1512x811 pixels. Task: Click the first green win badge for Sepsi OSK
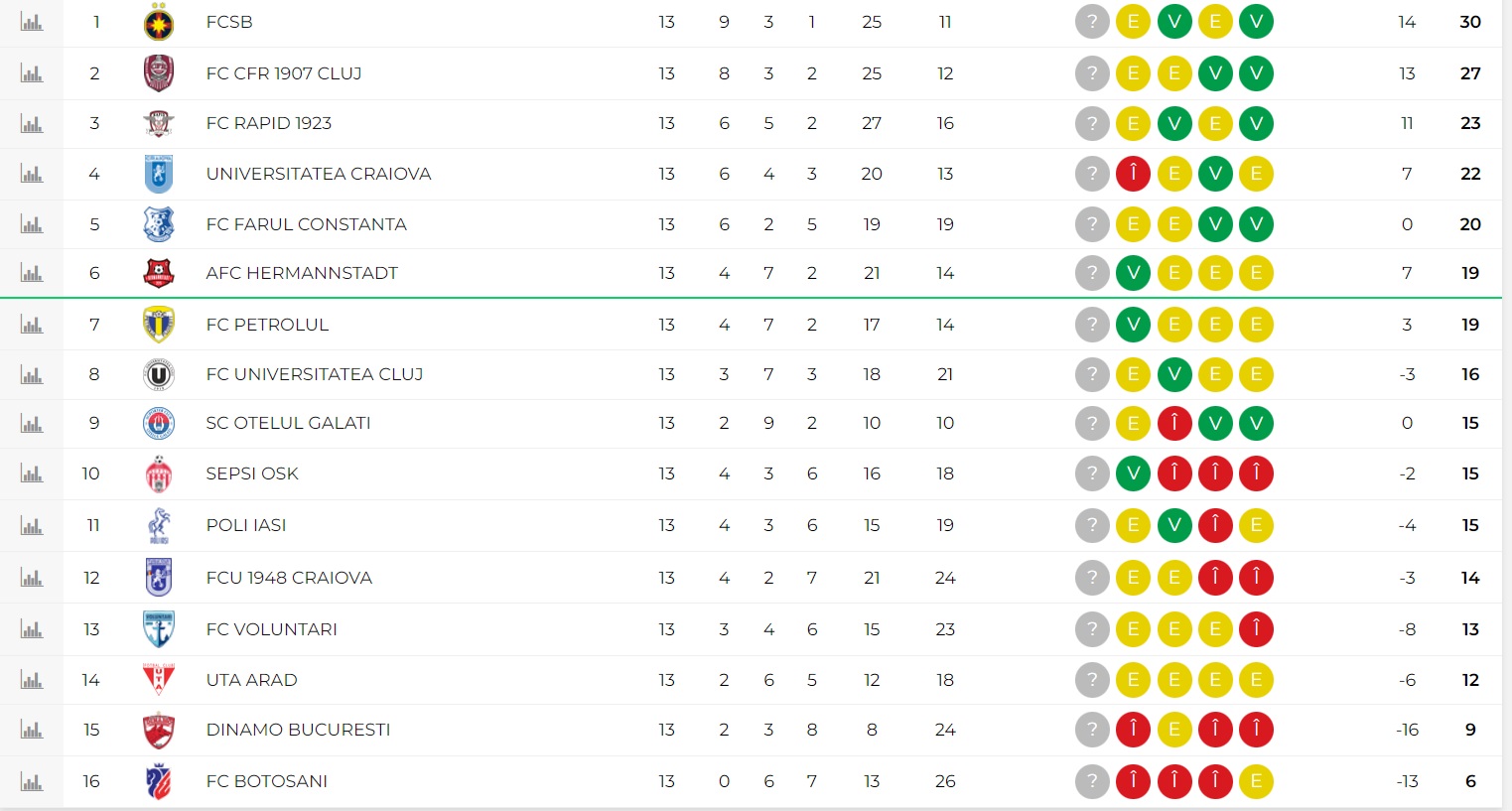click(1133, 473)
